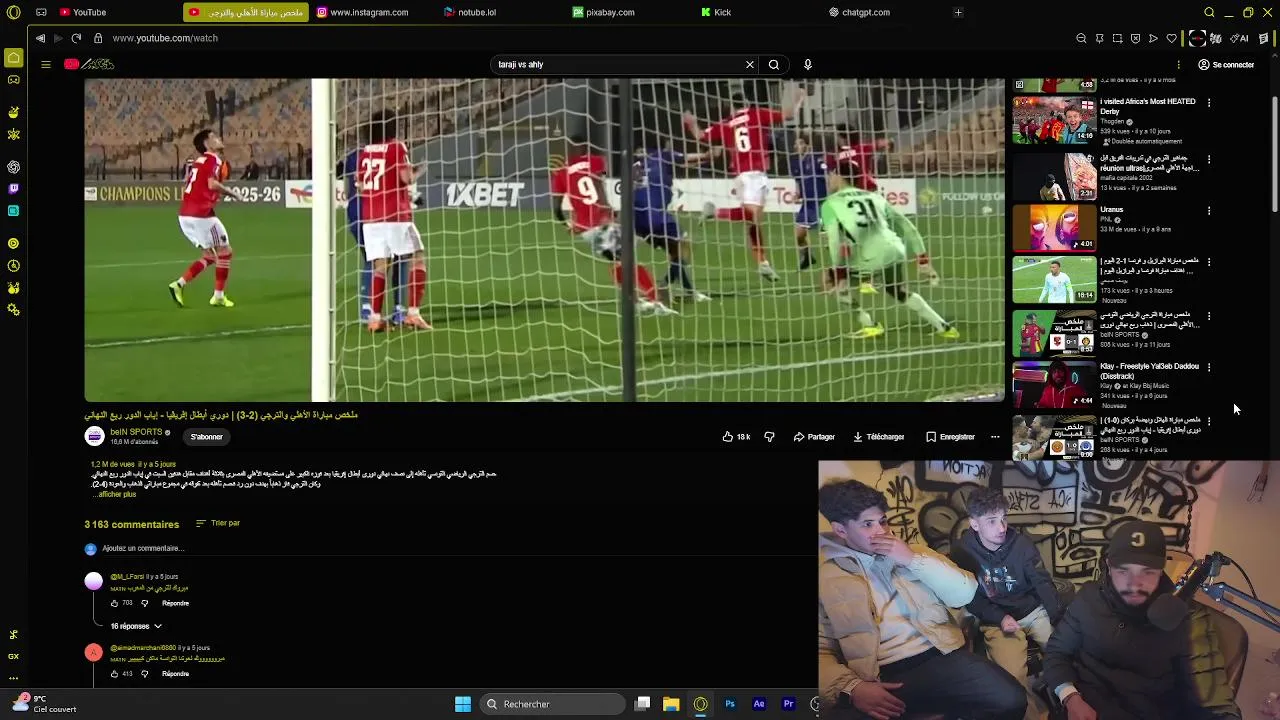This screenshot has width=1280, height=720.
Task: Switch to the YouTube tab
Action: tap(82, 12)
